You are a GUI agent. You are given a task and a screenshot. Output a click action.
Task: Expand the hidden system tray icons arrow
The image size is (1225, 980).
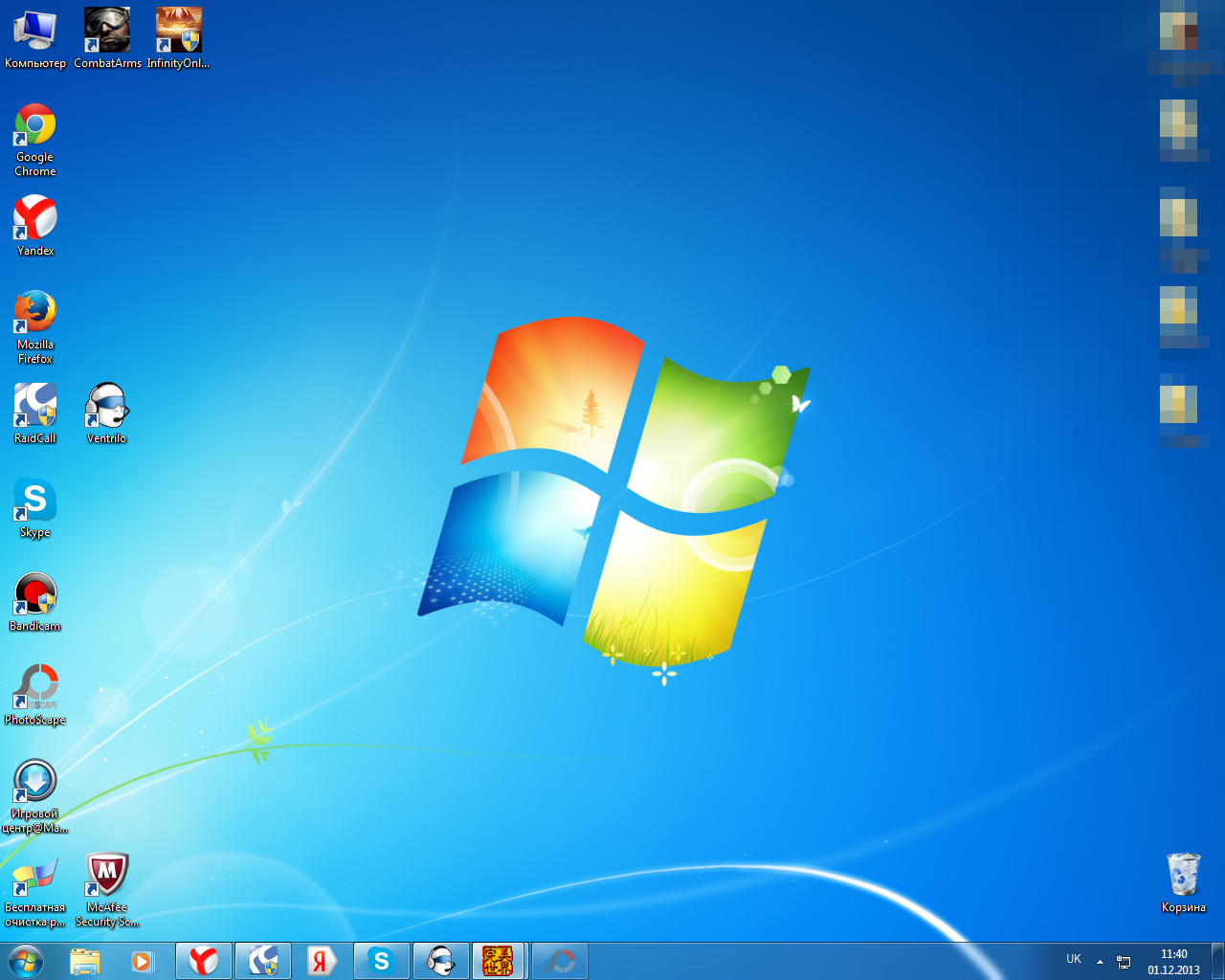(1100, 961)
